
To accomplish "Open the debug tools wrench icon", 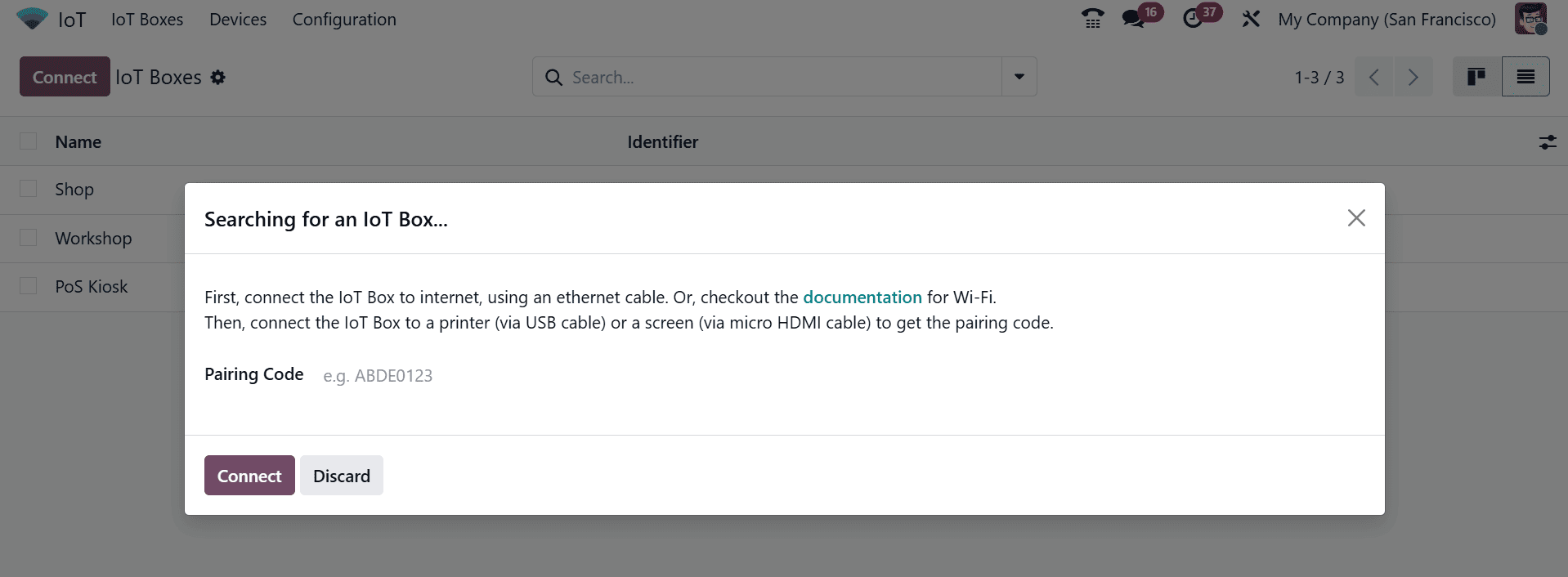I will (x=1251, y=19).
